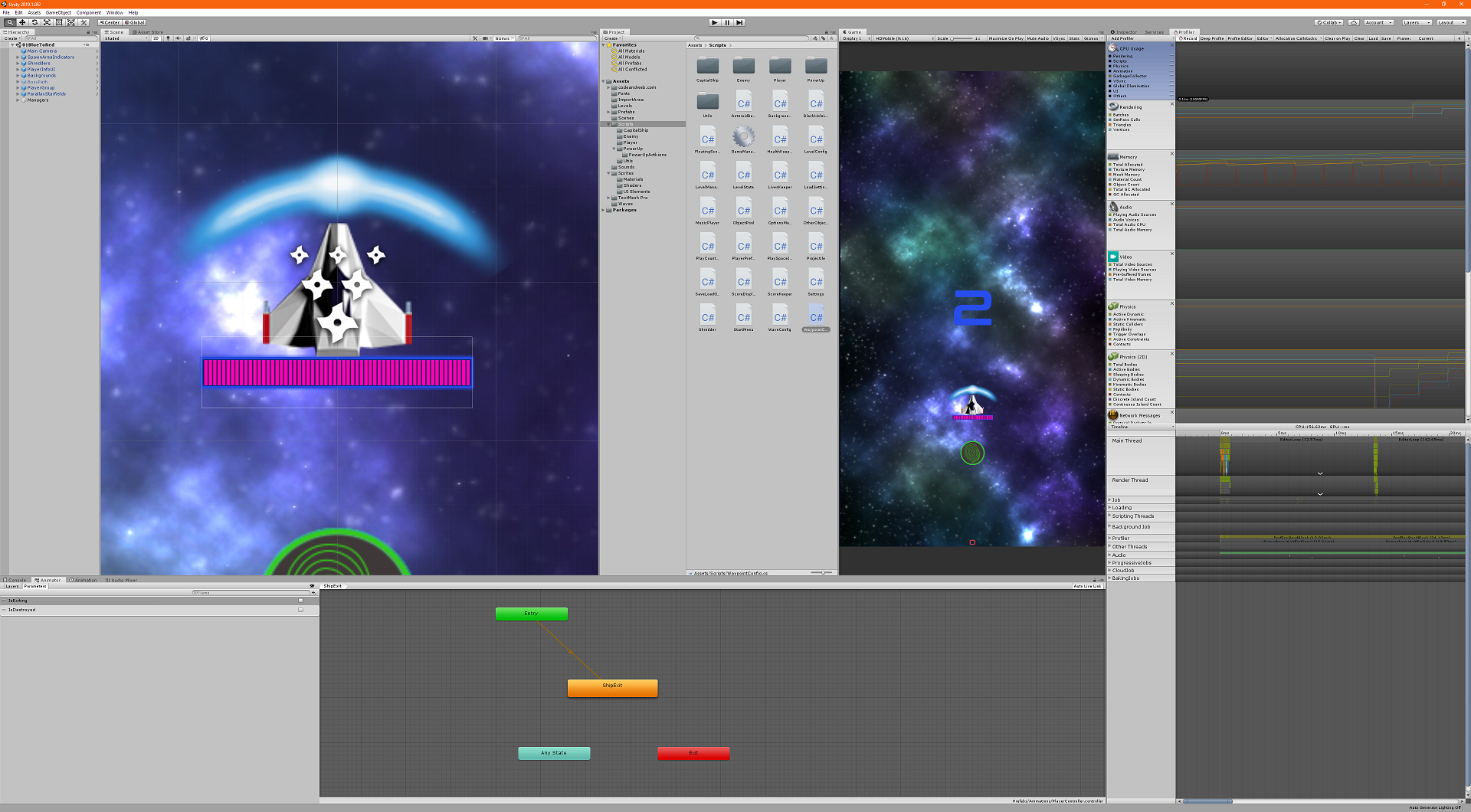The height and width of the screenshot is (812, 1471).
Task: Enable Maximize On Play in Game view
Action: pos(1006,38)
